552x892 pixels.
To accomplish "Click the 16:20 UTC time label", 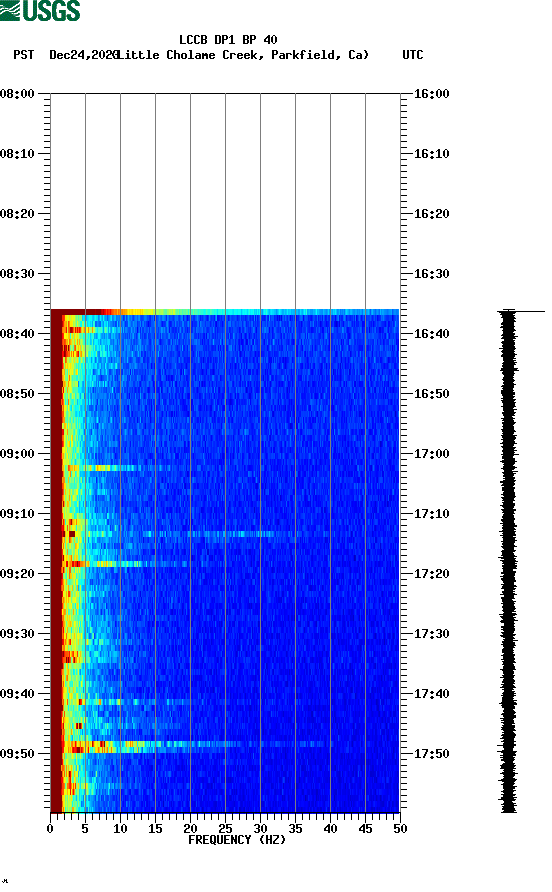I will coord(431,214).
